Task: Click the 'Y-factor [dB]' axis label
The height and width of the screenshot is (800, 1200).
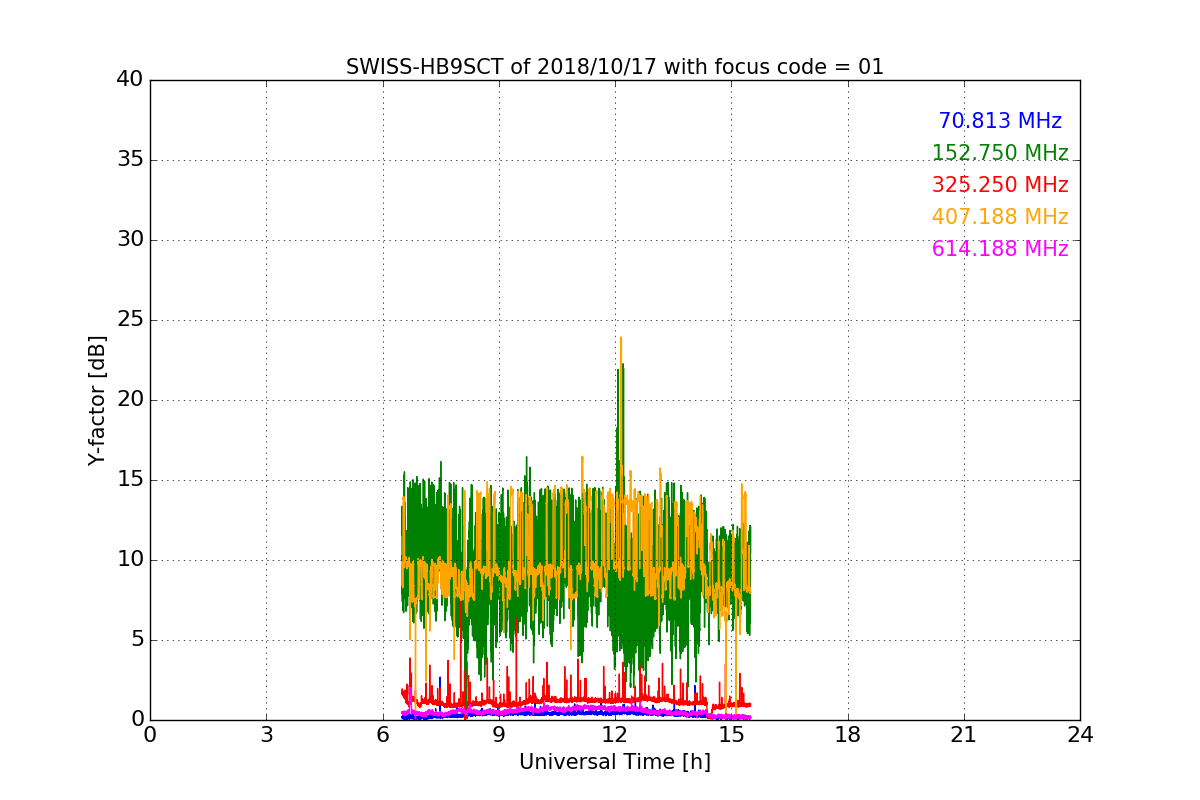Action: point(97,400)
